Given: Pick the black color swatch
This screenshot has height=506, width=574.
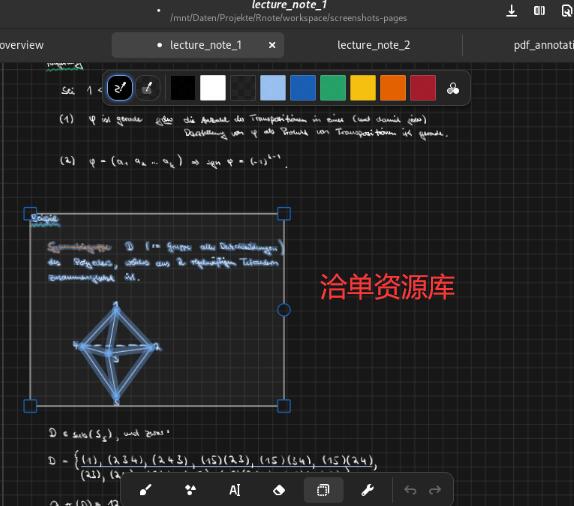Looking at the screenshot, I should (x=183, y=88).
